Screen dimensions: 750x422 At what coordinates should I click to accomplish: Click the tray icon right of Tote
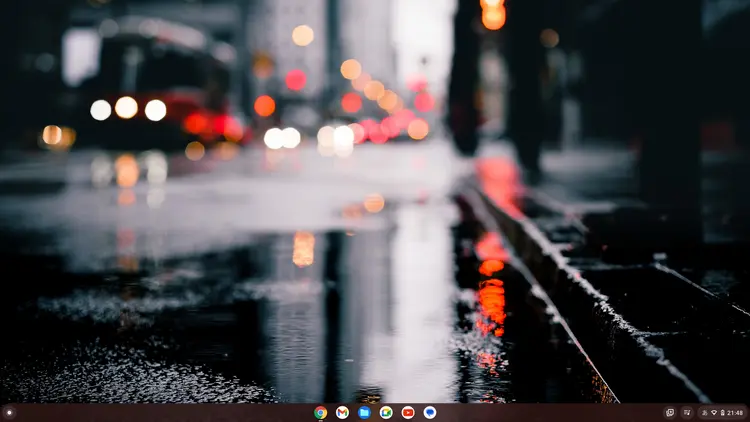coord(687,412)
